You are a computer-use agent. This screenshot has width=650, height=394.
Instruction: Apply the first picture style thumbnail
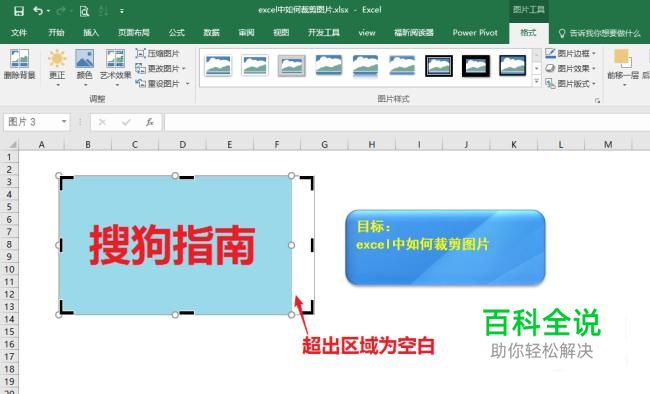click(218, 66)
